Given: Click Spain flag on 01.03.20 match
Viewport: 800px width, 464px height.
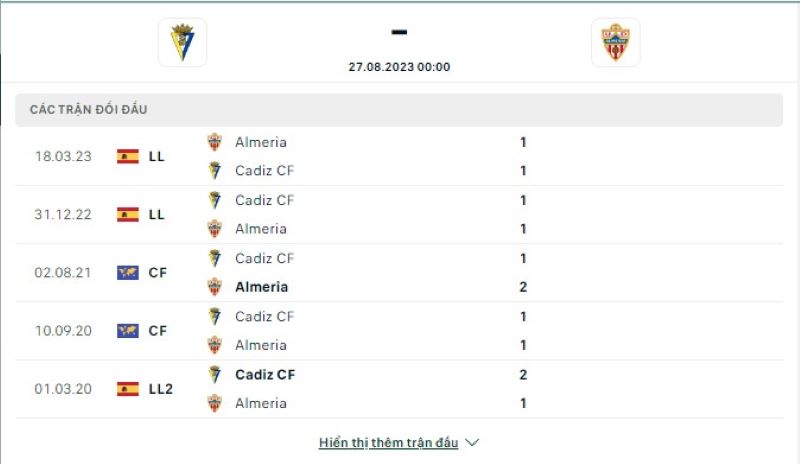Looking at the screenshot, I should (128, 388).
